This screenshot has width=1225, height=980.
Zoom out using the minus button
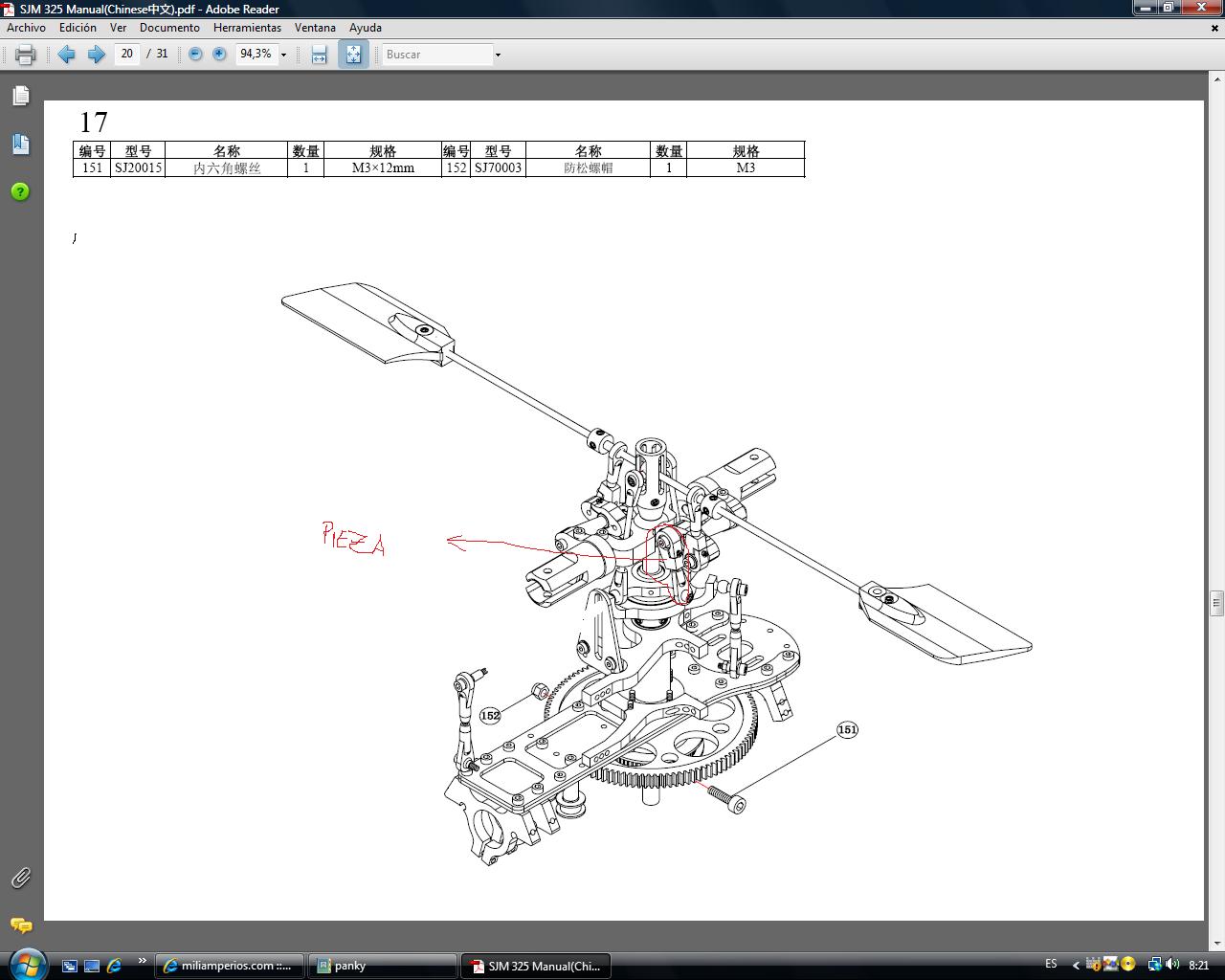pos(195,55)
